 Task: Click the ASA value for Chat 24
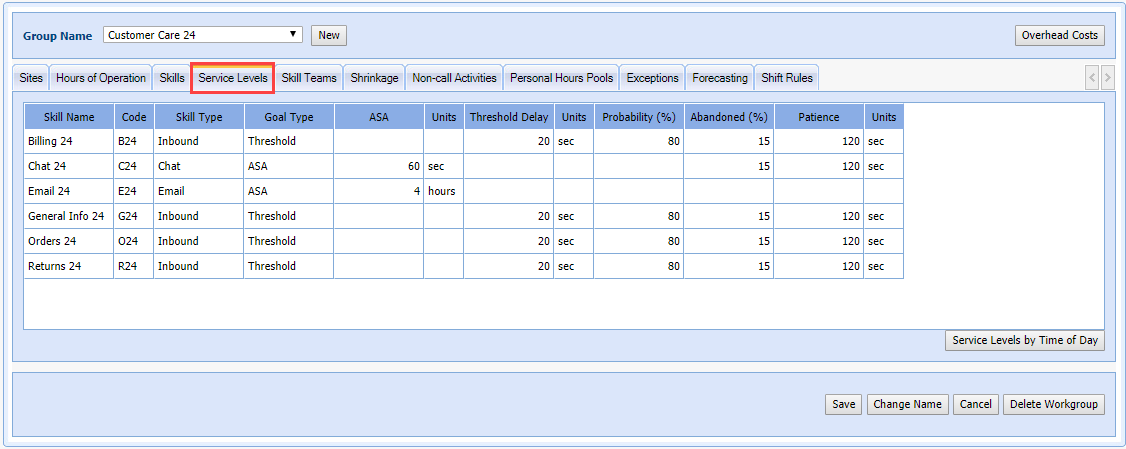[378, 166]
